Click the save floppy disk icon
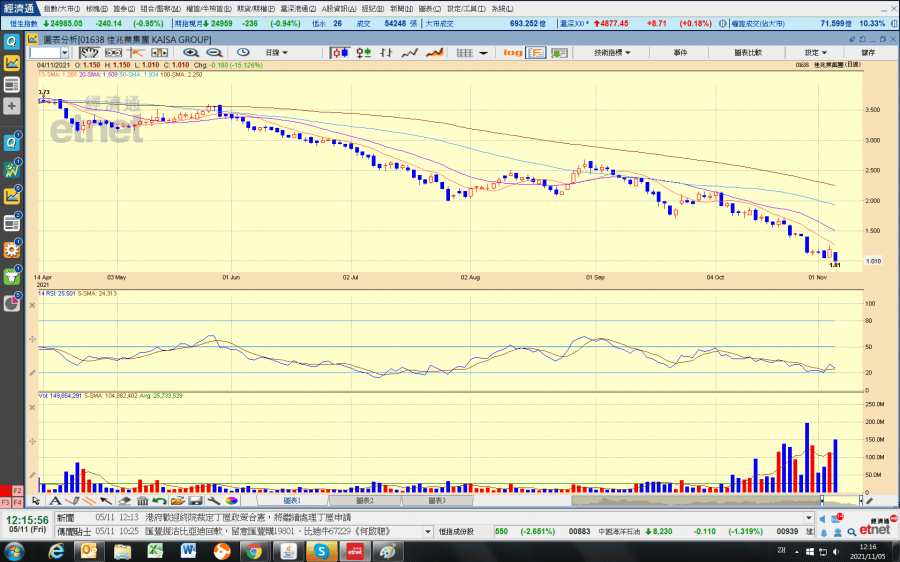Viewport: 900px width, 562px height. coord(197,500)
